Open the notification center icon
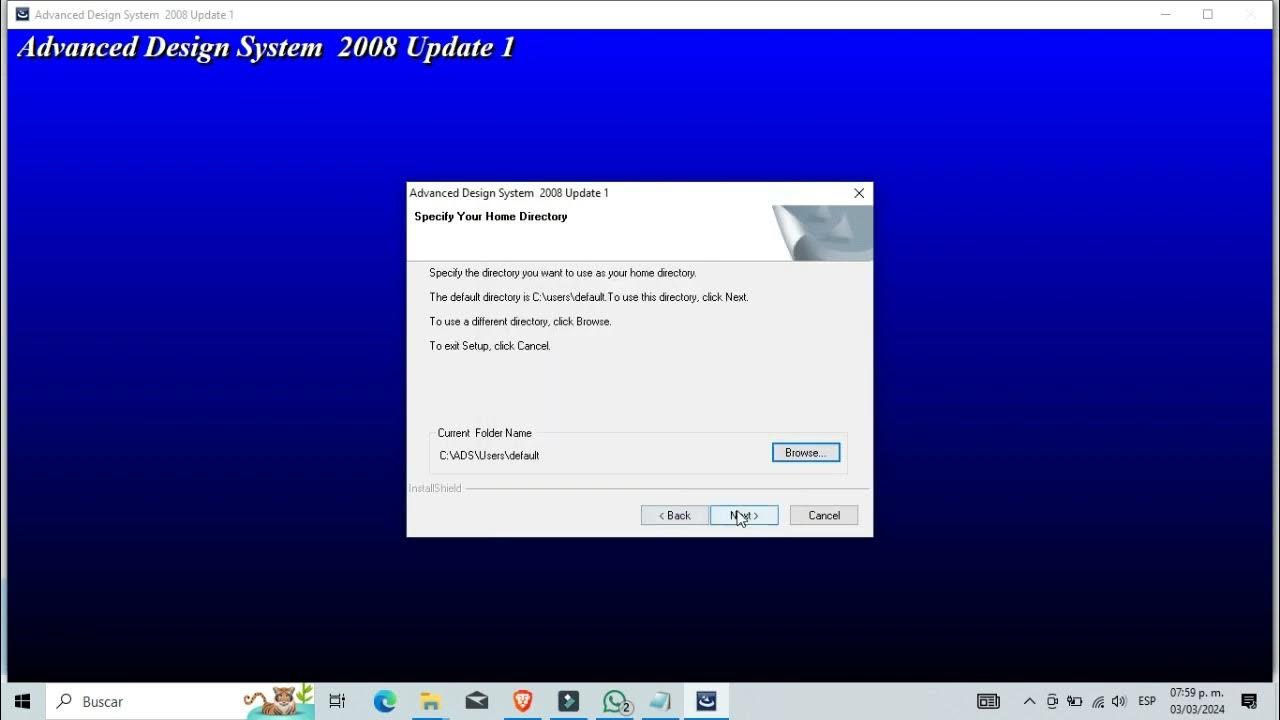 pyautogui.click(x=1249, y=702)
